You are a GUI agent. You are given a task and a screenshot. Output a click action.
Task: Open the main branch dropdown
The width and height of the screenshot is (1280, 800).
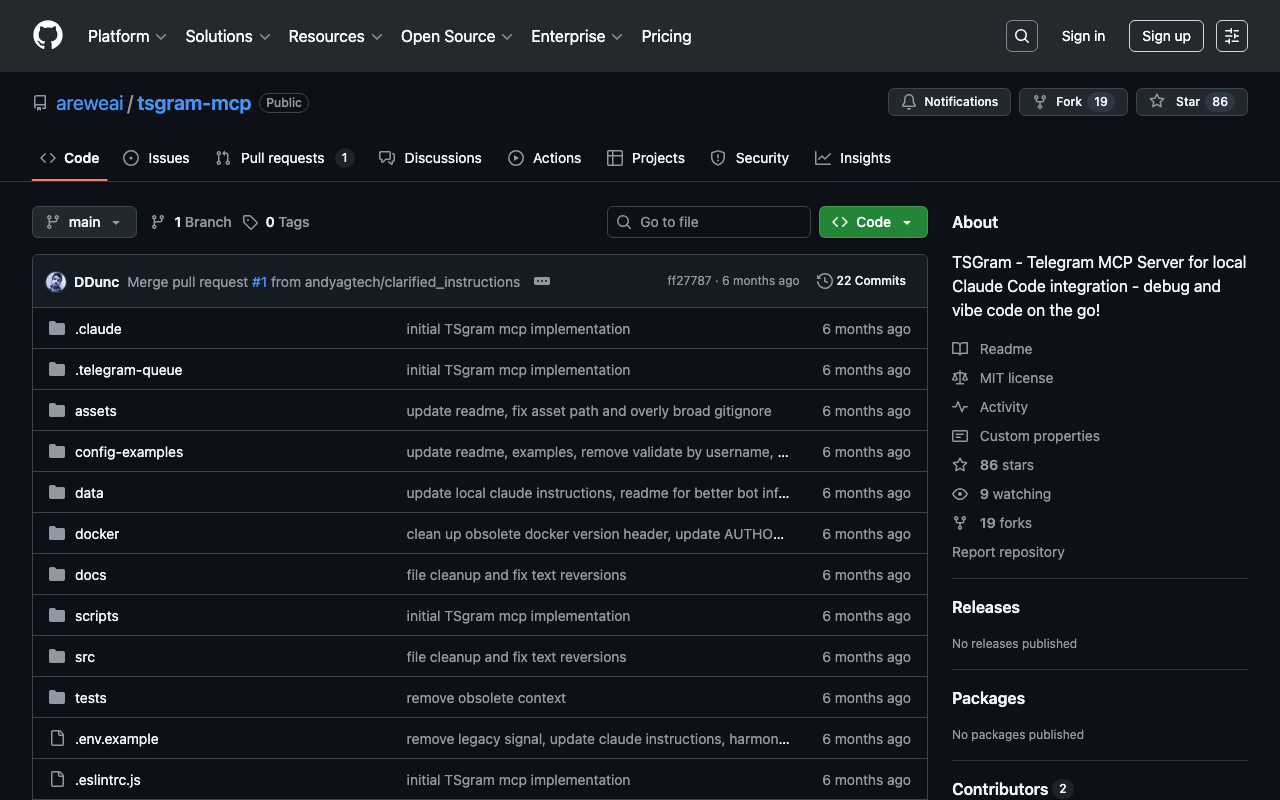pos(84,222)
